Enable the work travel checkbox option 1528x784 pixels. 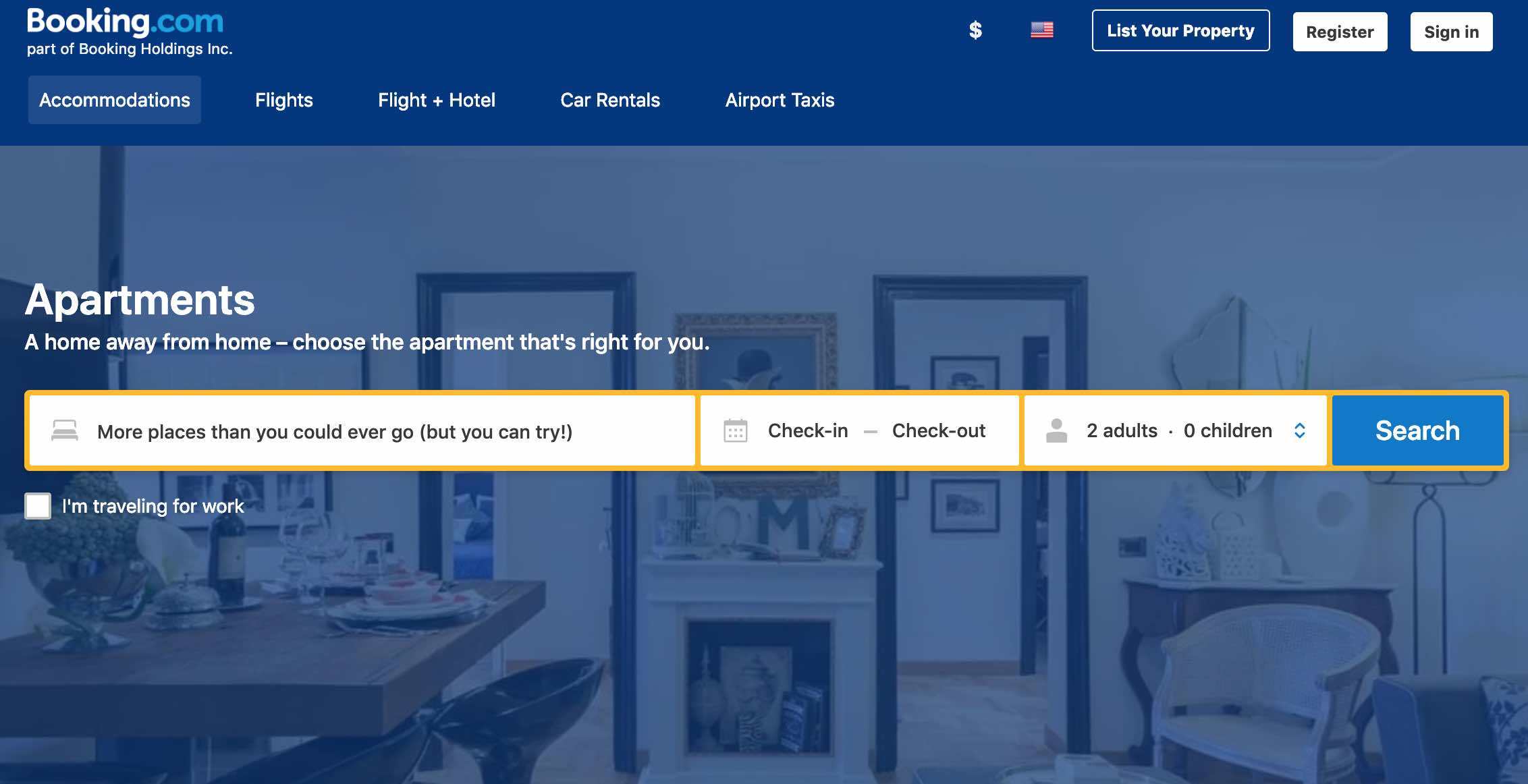[x=38, y=506]
